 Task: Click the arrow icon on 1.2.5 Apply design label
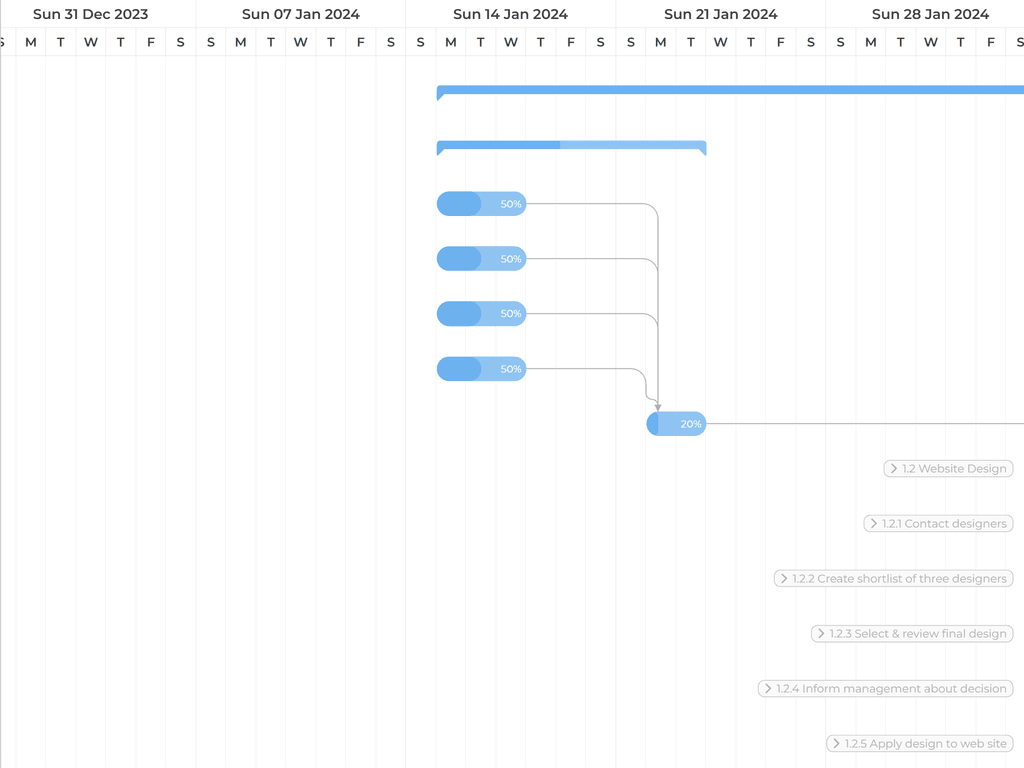(x=836, y=744)
